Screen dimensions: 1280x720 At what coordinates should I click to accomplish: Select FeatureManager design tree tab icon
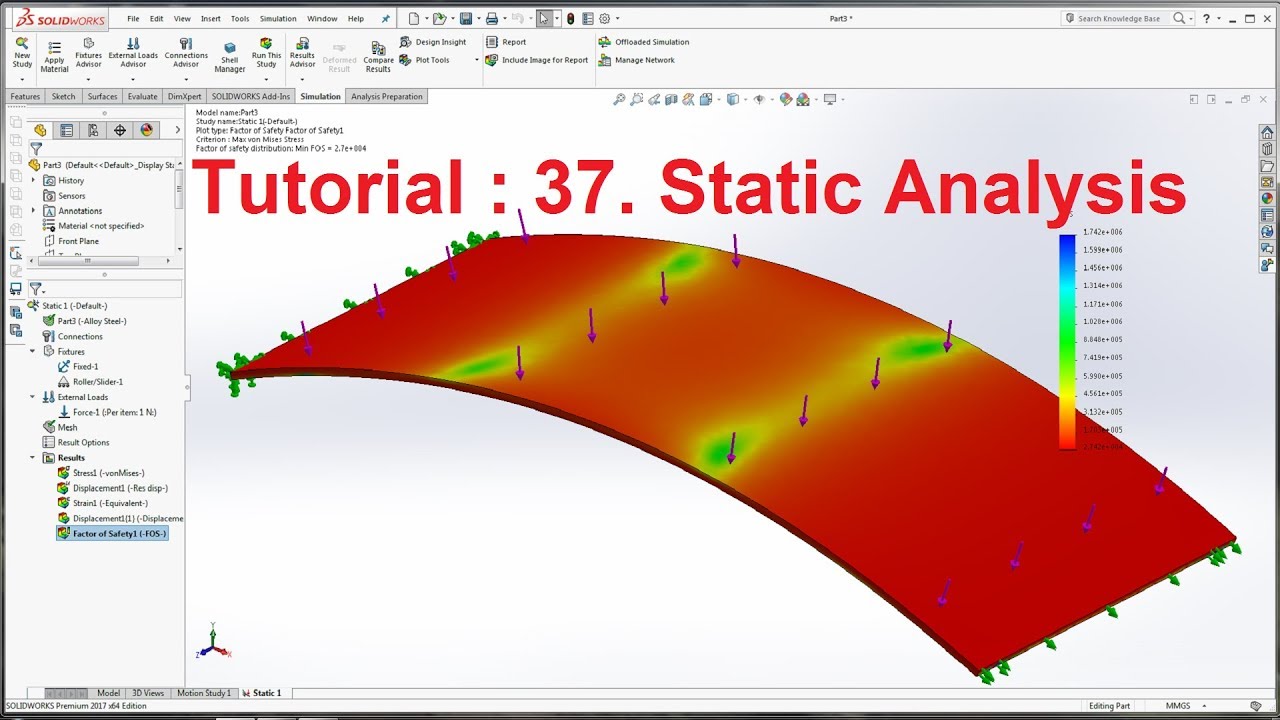[x=40, y=130]
